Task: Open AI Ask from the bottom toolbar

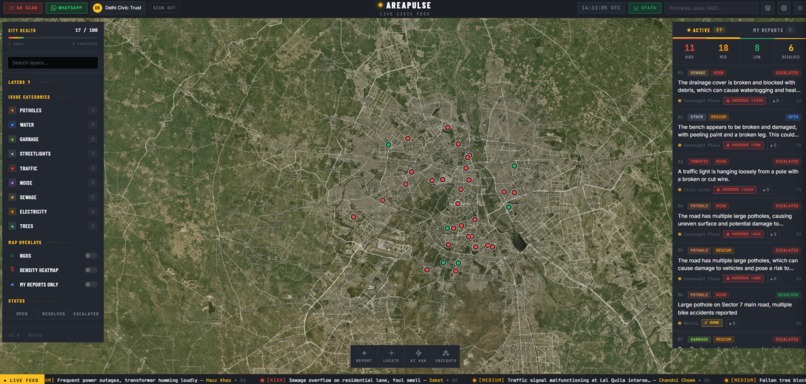Action: point(418,356)
